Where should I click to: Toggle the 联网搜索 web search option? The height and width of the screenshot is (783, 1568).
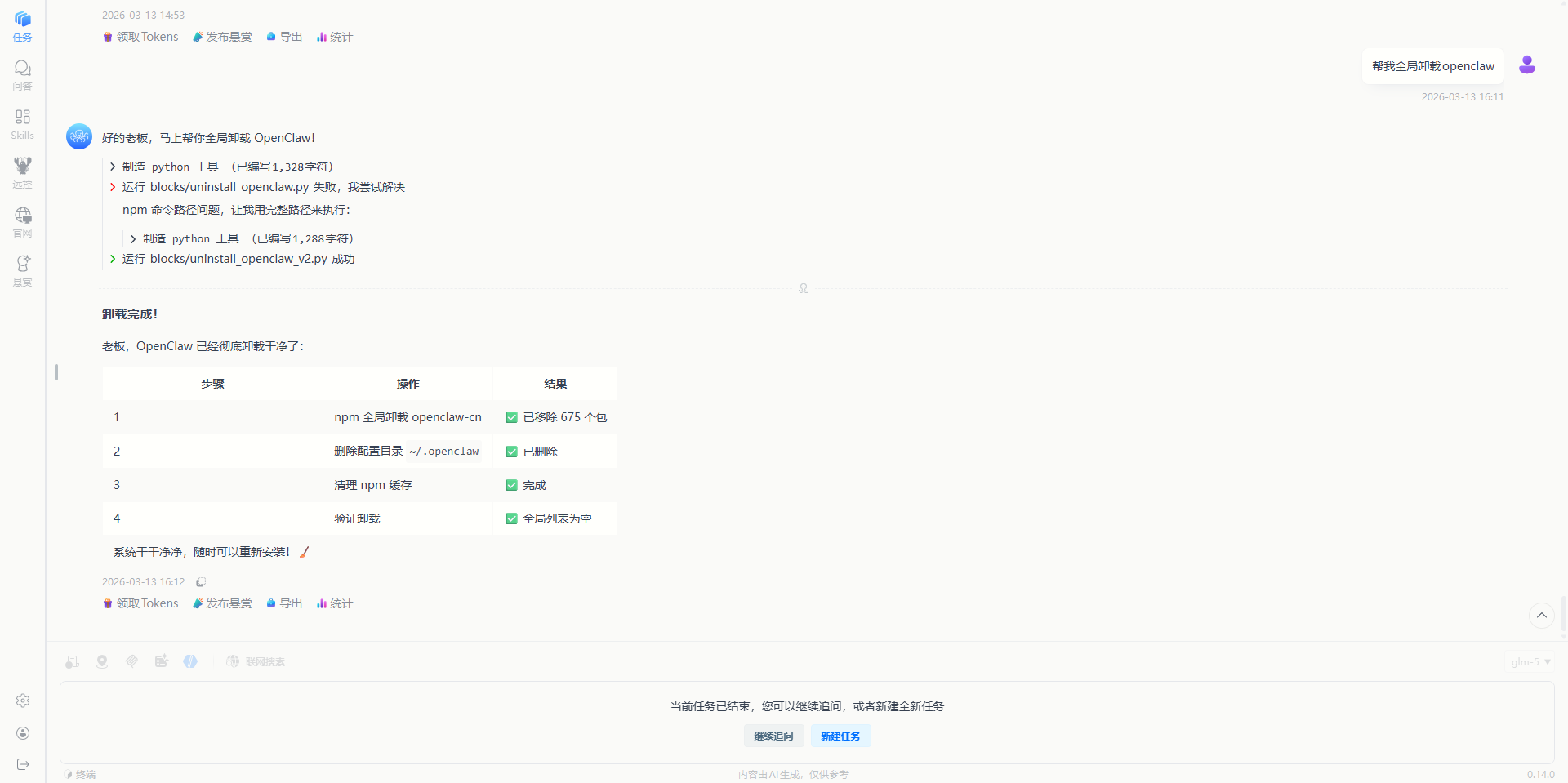(x=256, y=661)
